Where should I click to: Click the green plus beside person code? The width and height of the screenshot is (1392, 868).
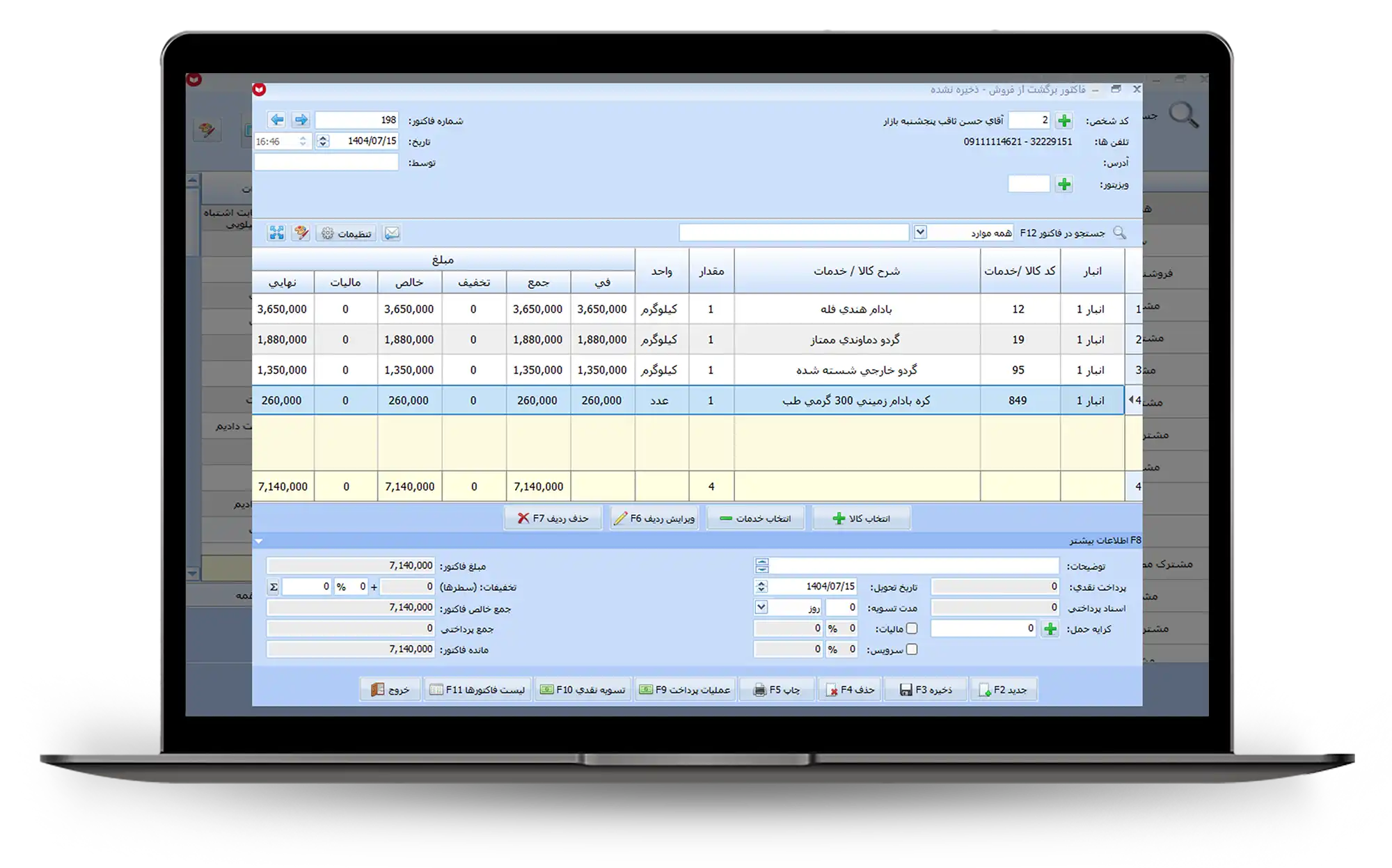[1063, 120]
